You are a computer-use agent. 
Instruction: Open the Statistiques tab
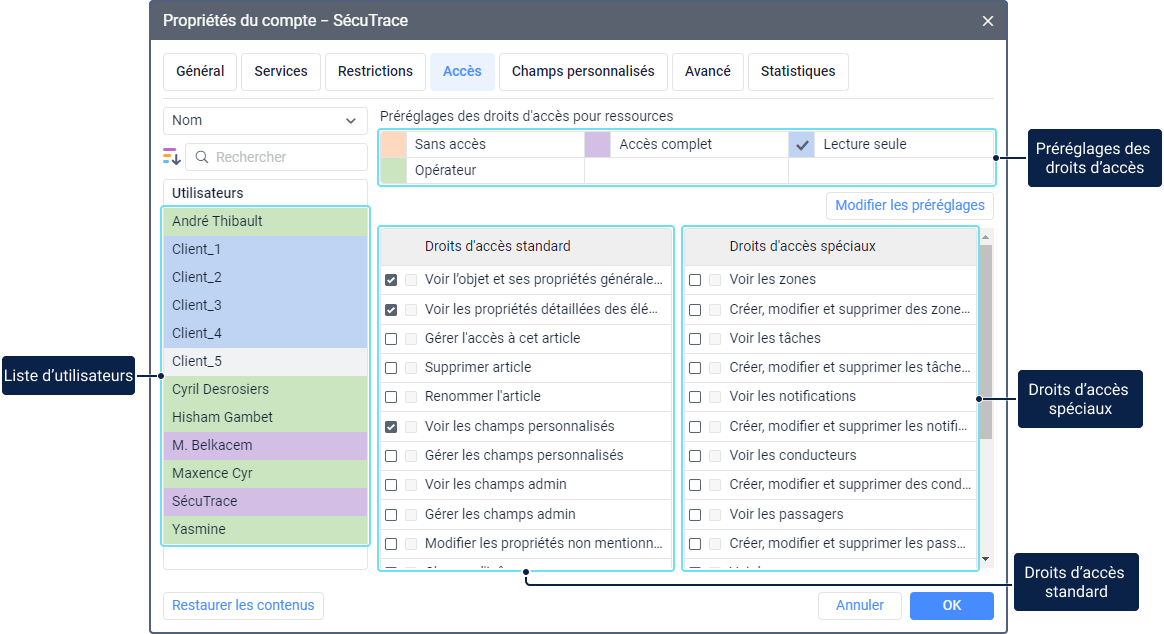(797, 72)
